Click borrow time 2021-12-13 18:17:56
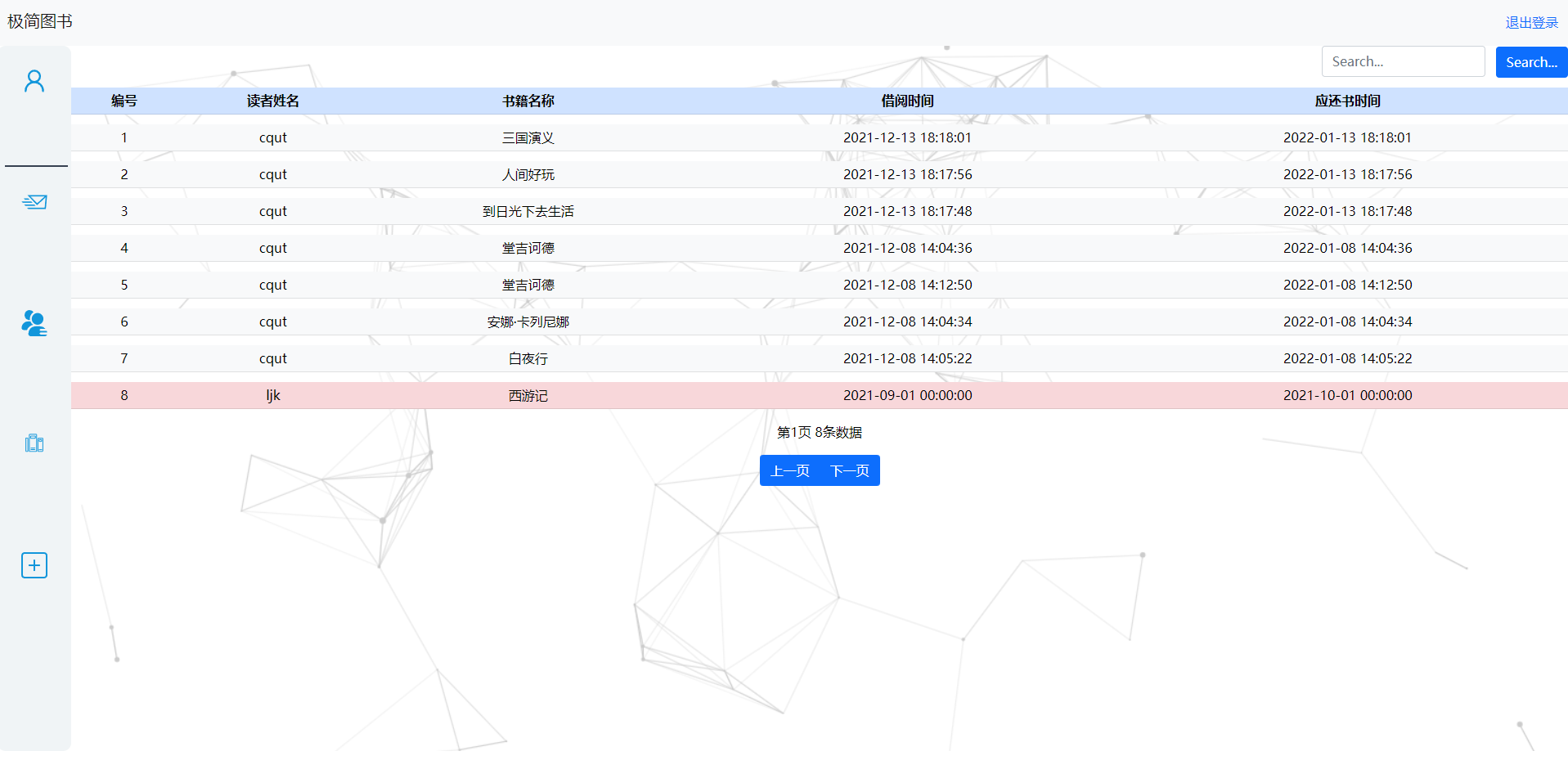The height and width of the screenshot is (760, 1568). point(908,174)
